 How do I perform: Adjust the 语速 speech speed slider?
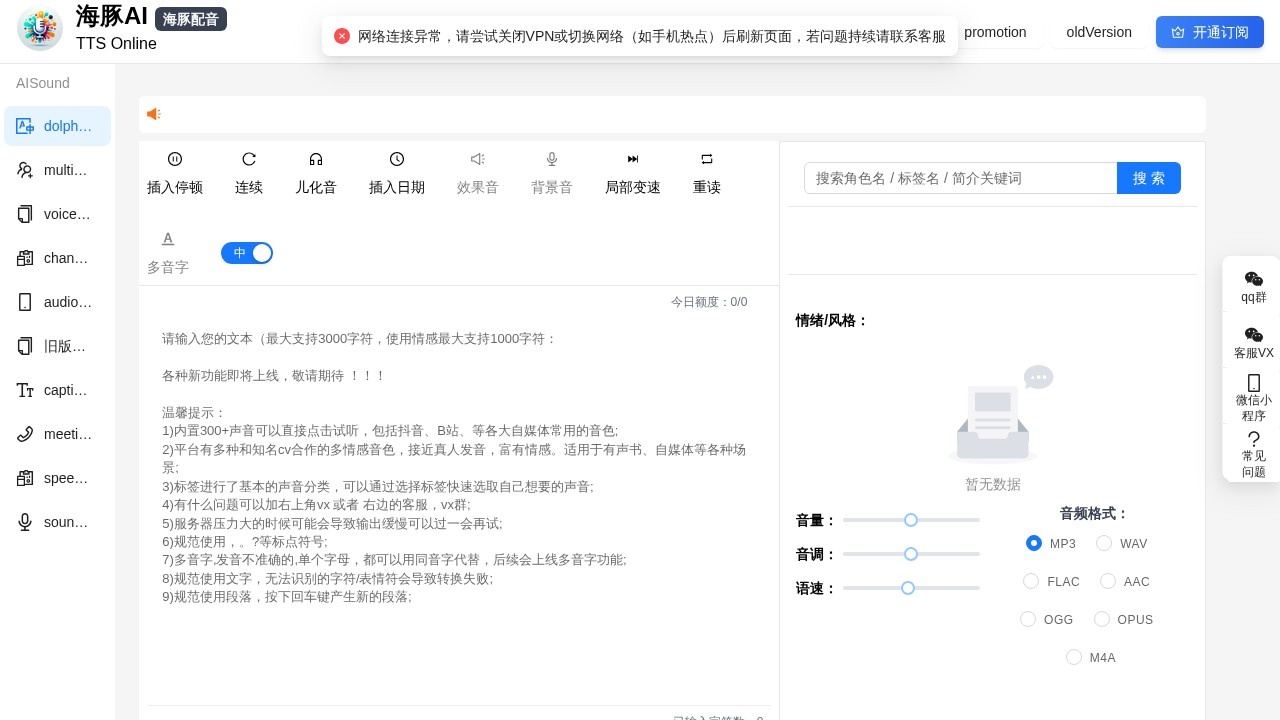(908, 588)
